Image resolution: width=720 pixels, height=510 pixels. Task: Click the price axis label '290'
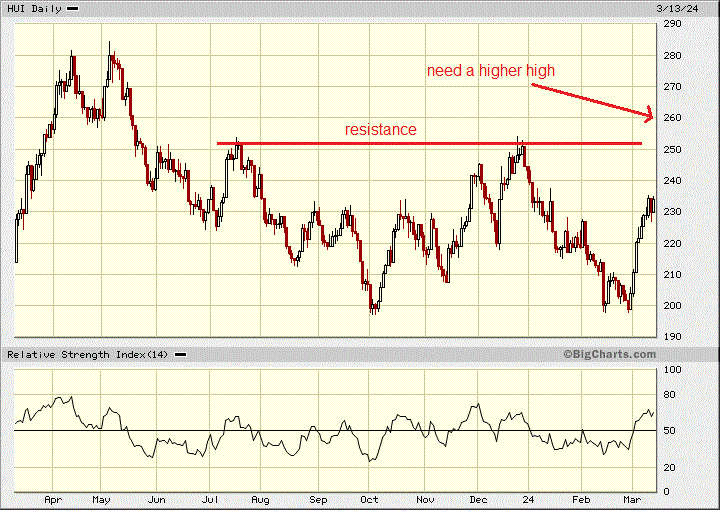[672, 24]
